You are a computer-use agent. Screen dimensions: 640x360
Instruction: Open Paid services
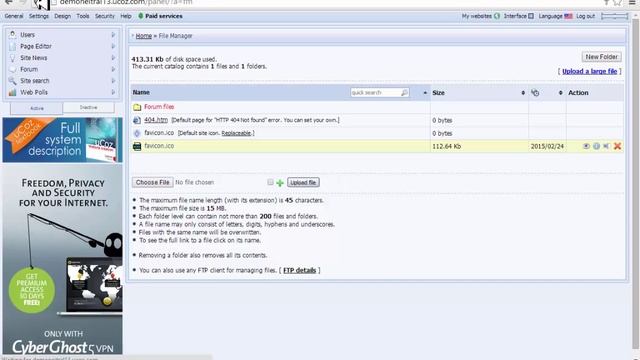click(x=164, y=16)
